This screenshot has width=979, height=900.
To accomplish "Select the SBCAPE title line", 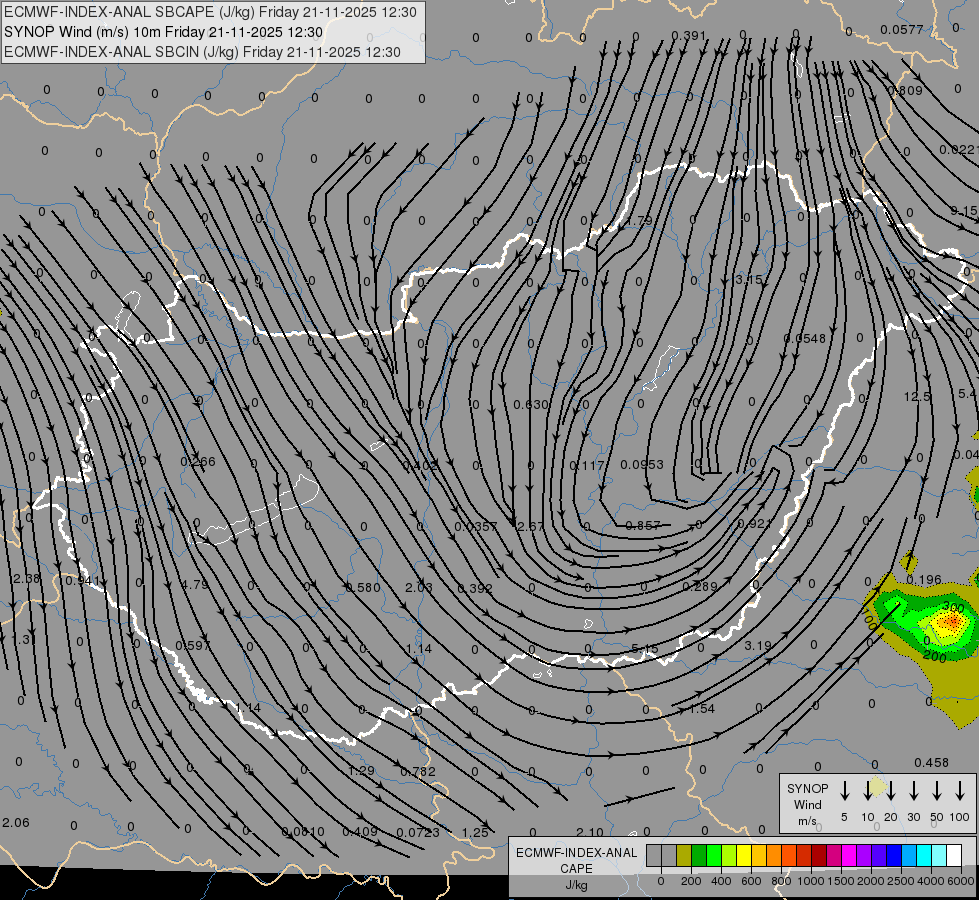I will pos(210,12).
